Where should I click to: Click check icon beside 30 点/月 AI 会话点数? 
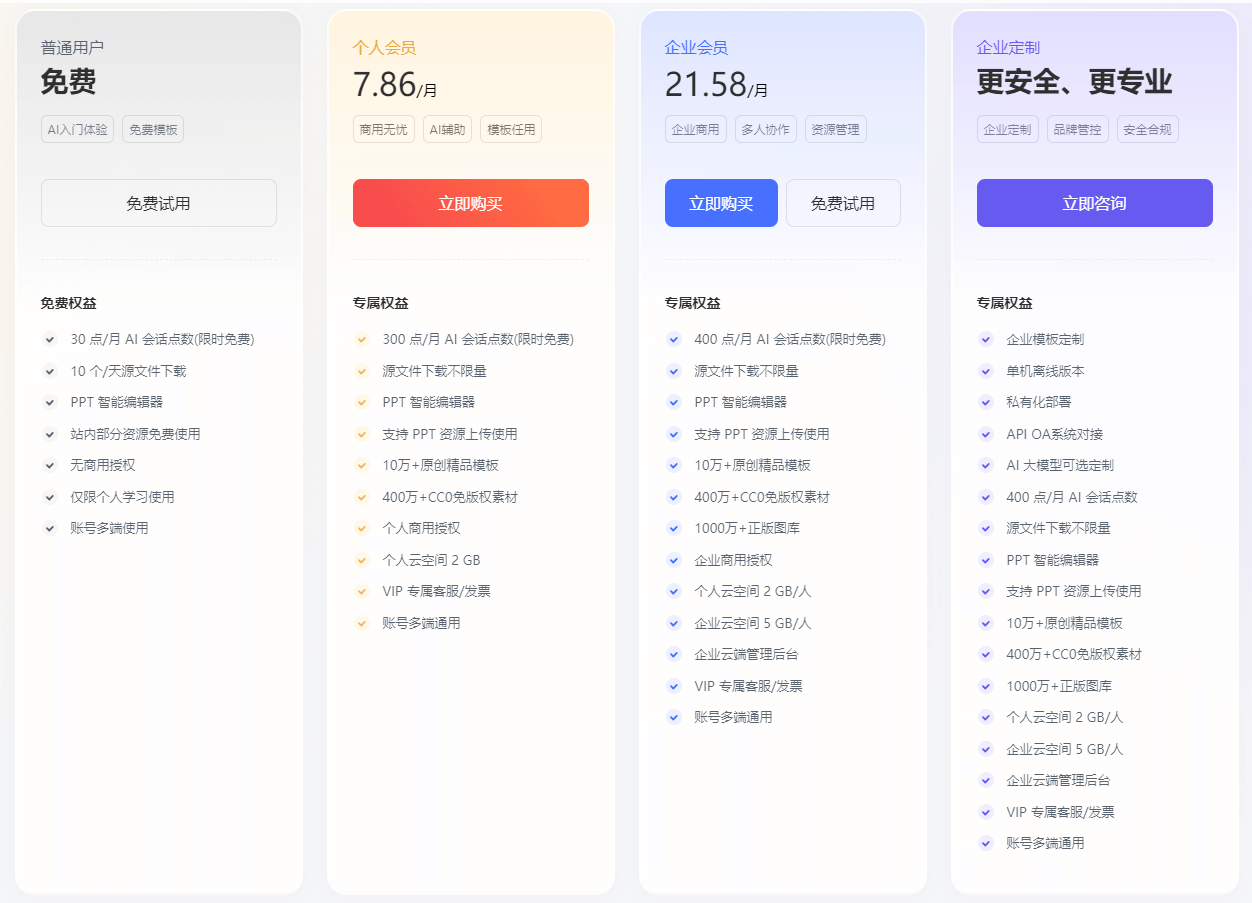tap(50, 339)
